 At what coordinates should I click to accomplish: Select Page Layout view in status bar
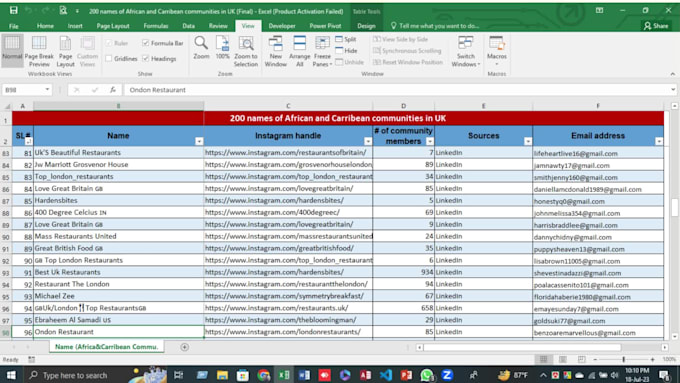point(562,359)
